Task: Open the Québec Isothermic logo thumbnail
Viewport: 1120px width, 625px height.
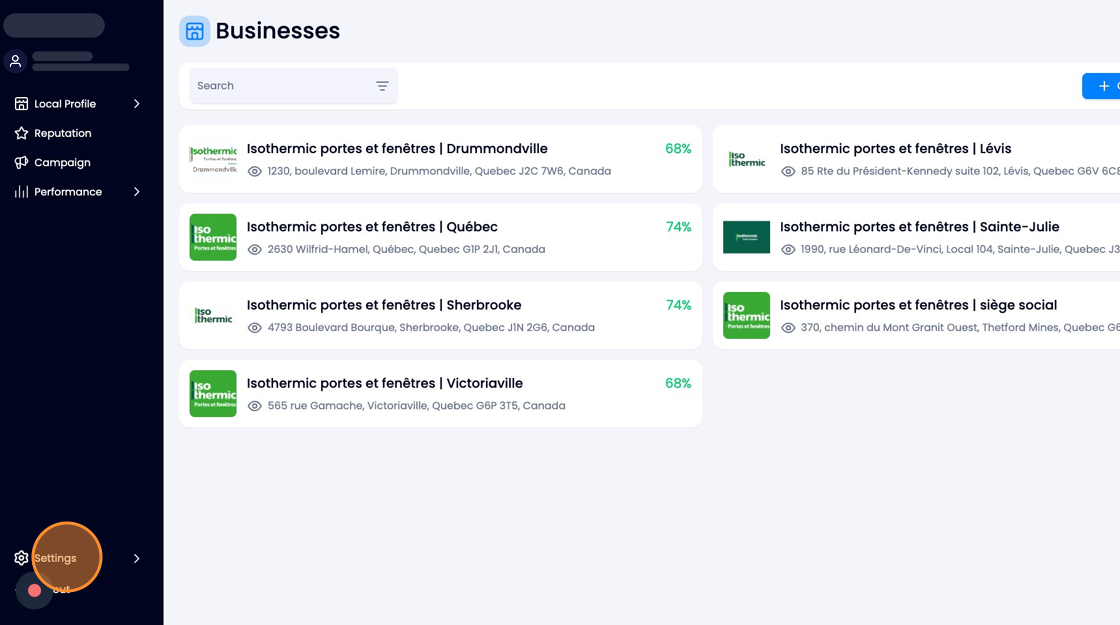Action: pos(213,237)
